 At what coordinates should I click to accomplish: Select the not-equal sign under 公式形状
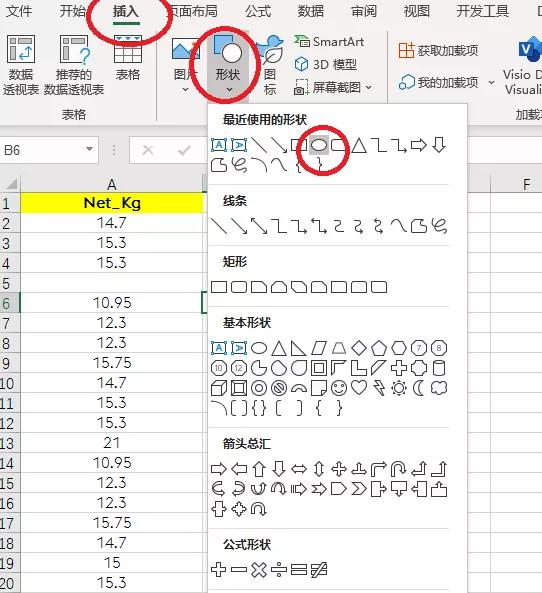(x=319, y=570)
